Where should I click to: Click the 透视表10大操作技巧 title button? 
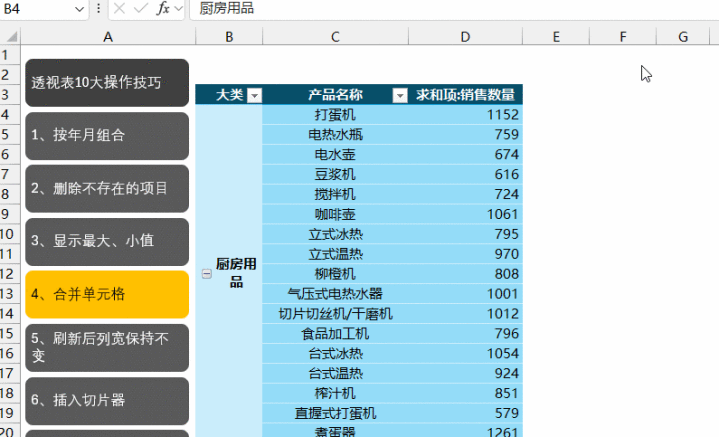[x=107, y=83]
